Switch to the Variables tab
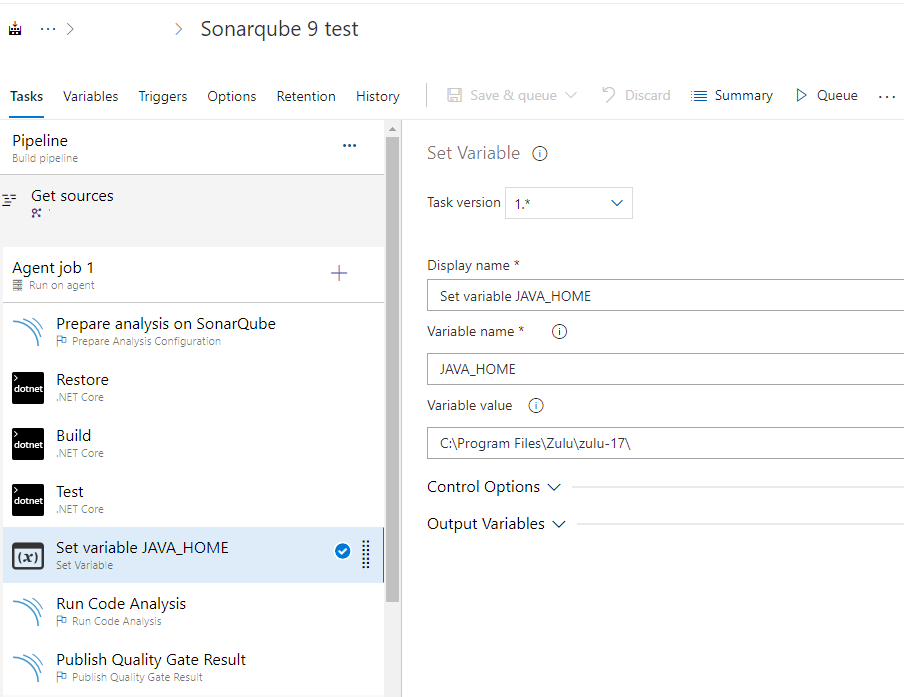904x697 pixels. click(90, 97)
